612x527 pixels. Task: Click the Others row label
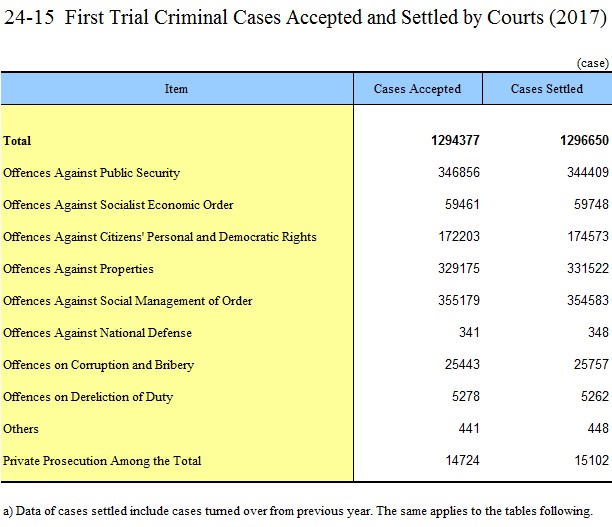21,429
